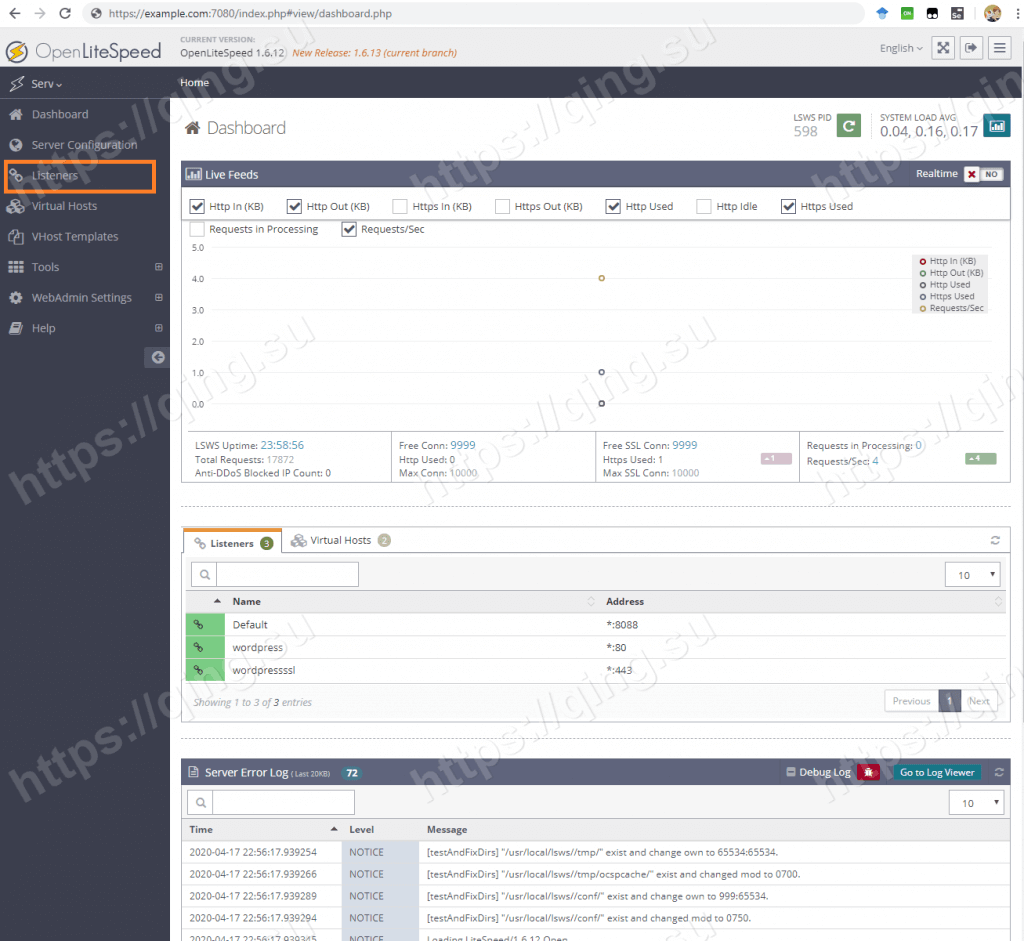Screen dimensions: 1024x941
Task: Expand the Tools sidebar menu
Action: pos(159,267)
